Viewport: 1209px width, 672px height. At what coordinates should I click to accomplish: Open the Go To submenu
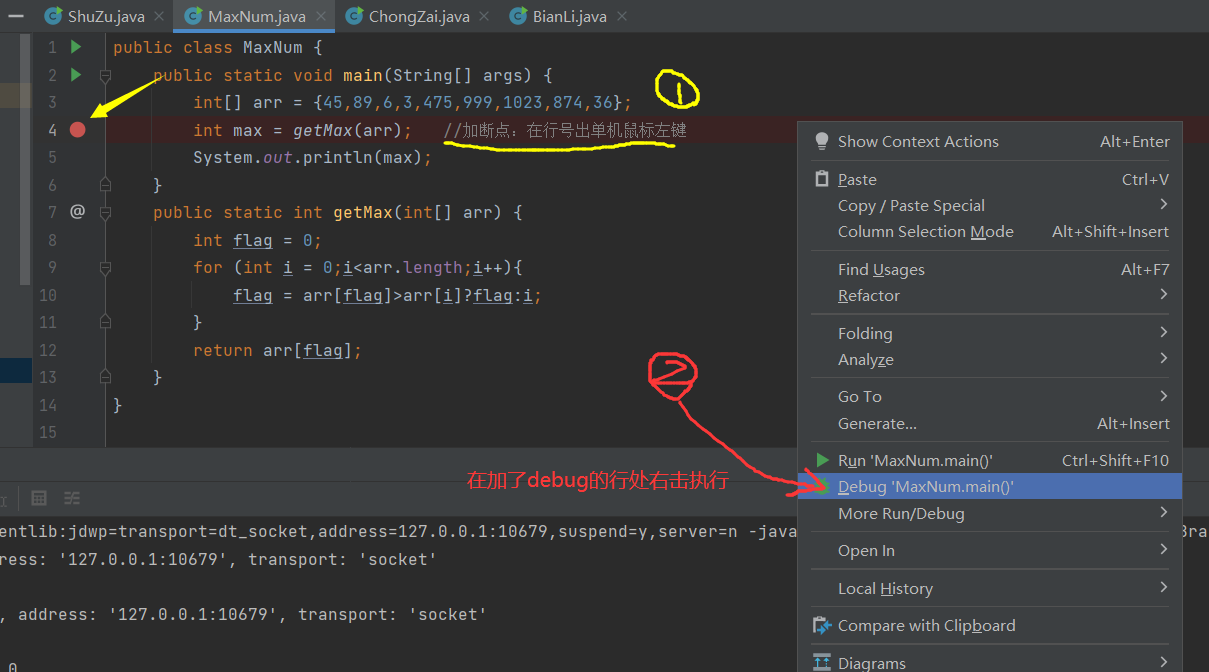pos(990,397)
